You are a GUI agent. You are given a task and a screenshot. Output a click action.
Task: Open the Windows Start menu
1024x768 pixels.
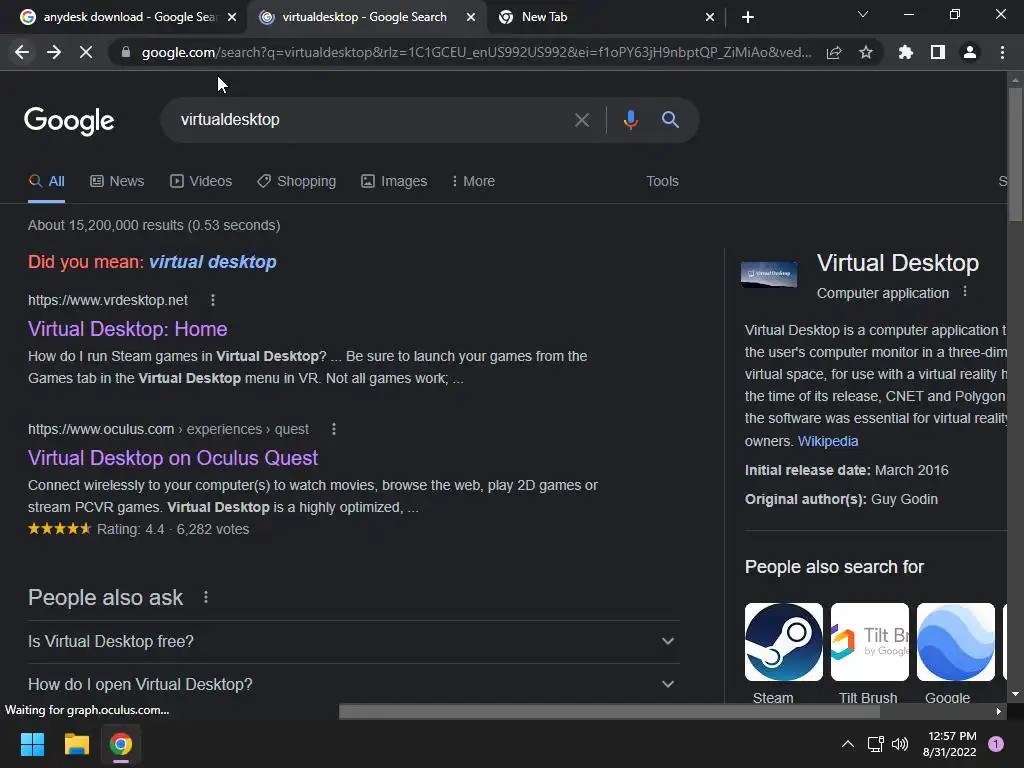click(32, 744)
